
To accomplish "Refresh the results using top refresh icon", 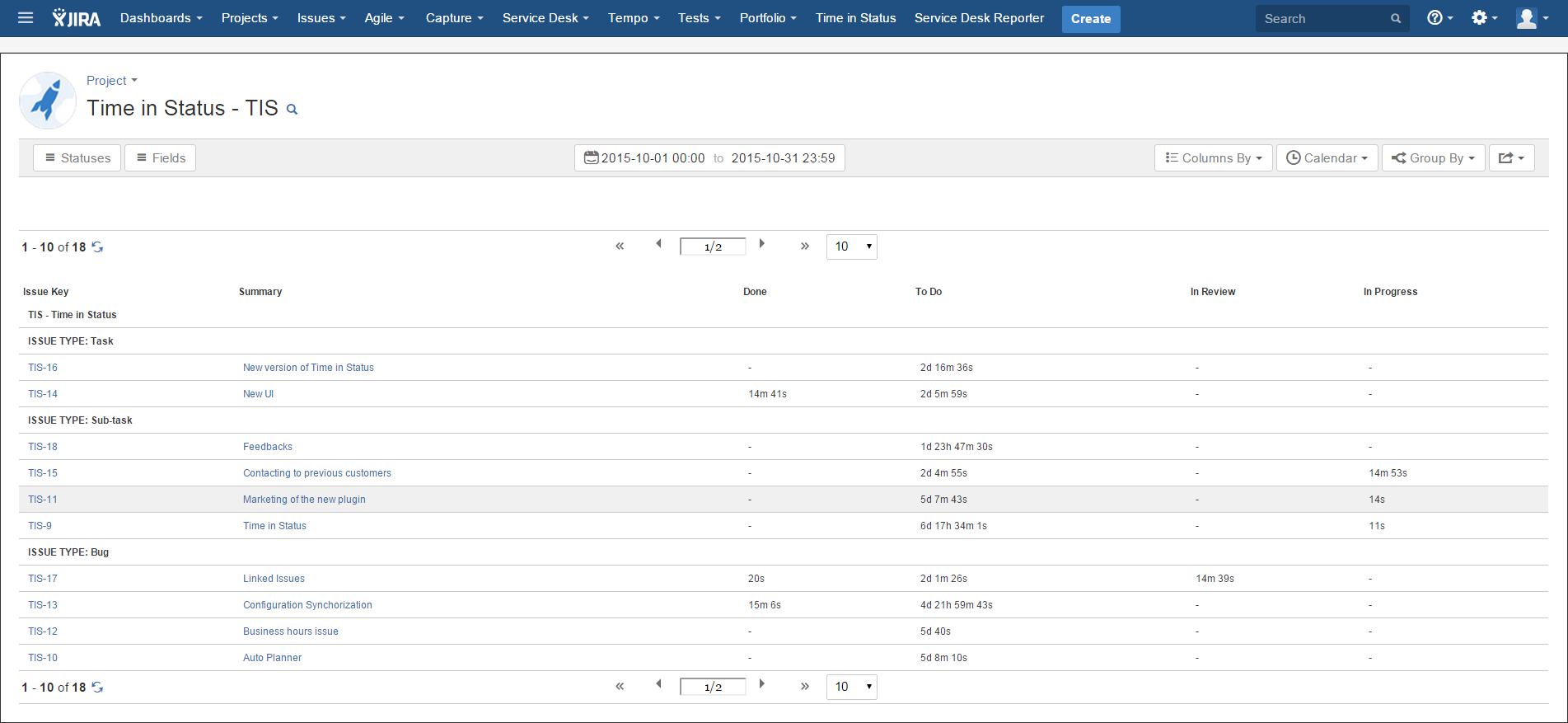I will 97,247.
